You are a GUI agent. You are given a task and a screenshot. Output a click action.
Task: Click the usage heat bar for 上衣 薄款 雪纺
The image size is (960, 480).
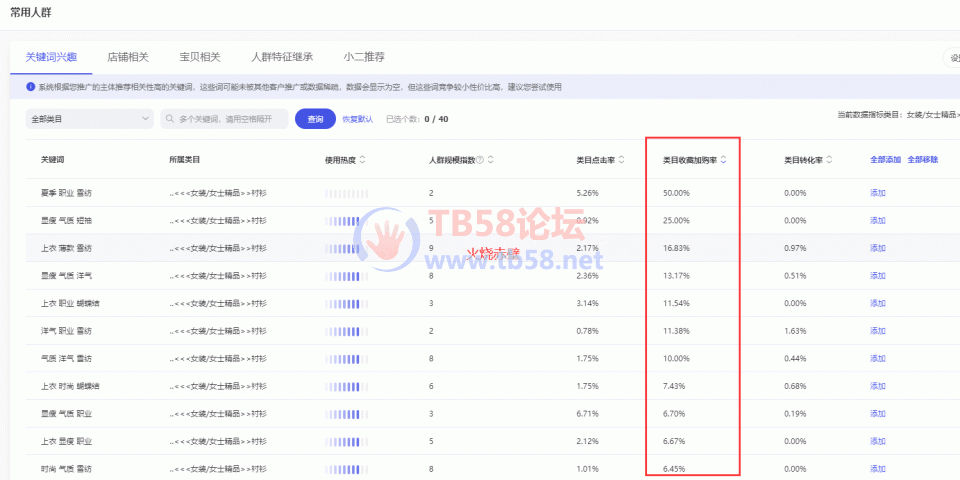click(x=347, y=248)
